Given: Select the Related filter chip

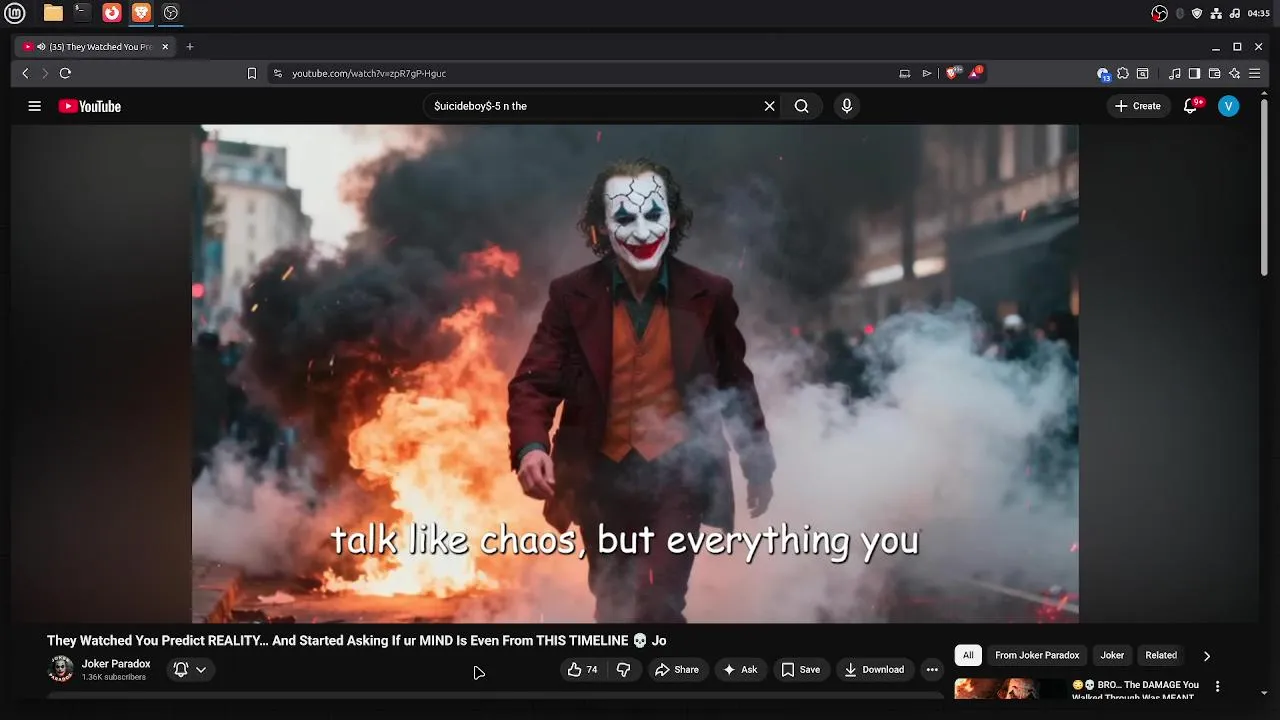Looking at the screenshot, I should pos(1161,655).
